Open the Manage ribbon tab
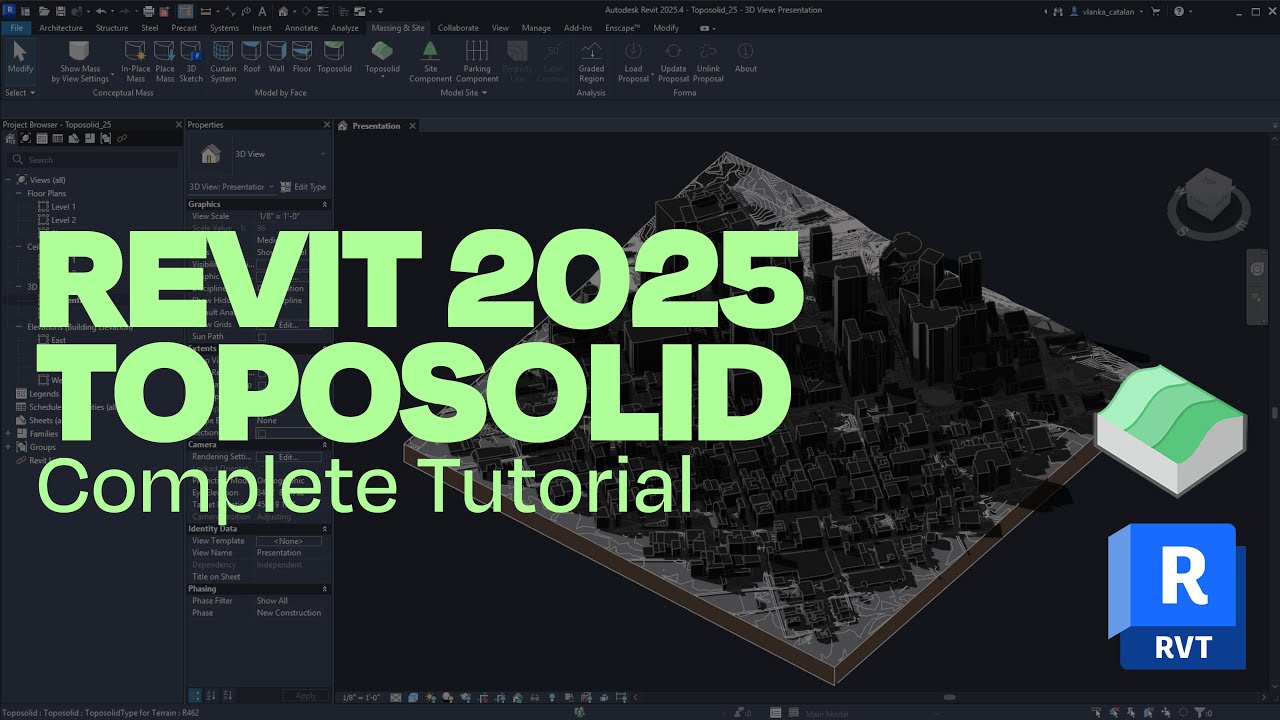This screenshot has height=720, width=1280. (x=536, y=28)
